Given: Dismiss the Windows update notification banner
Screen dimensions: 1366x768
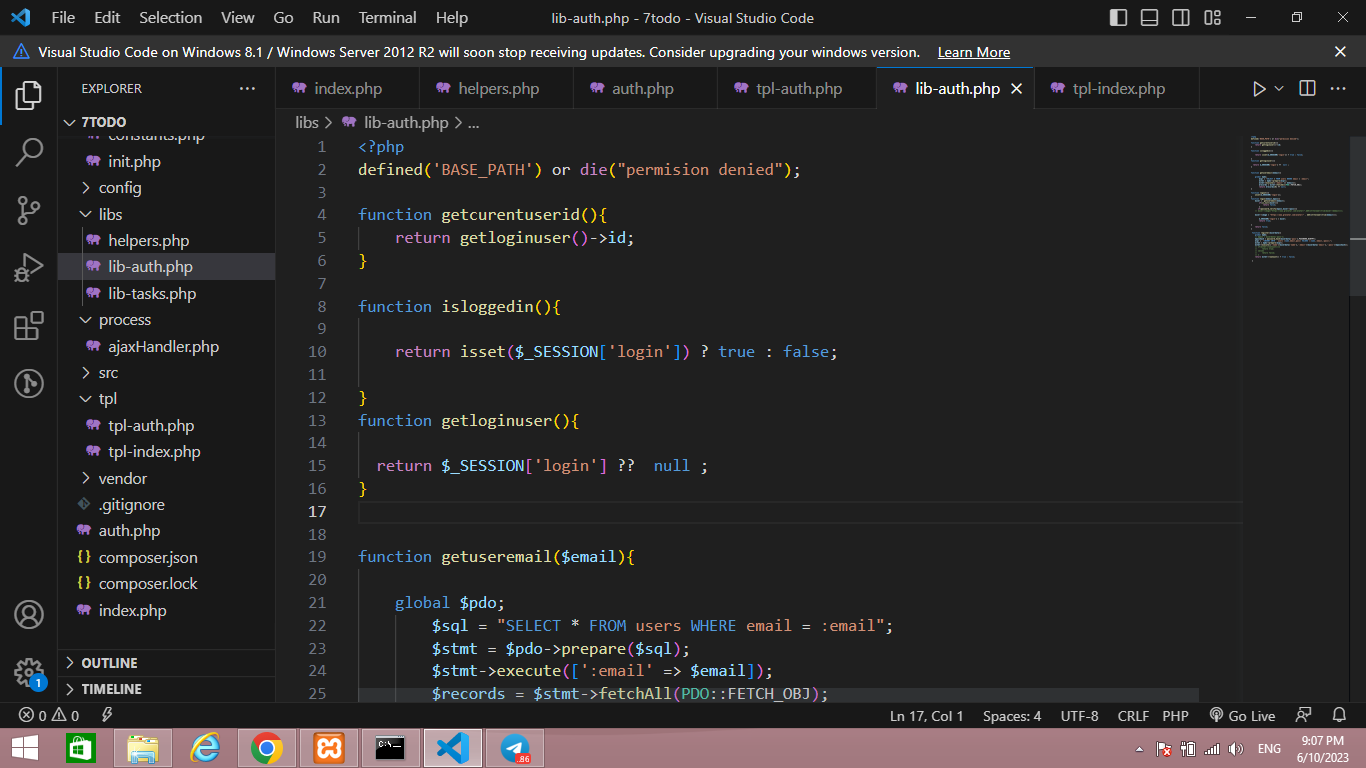Looking at the screenshot, I should coord(1340,52).
